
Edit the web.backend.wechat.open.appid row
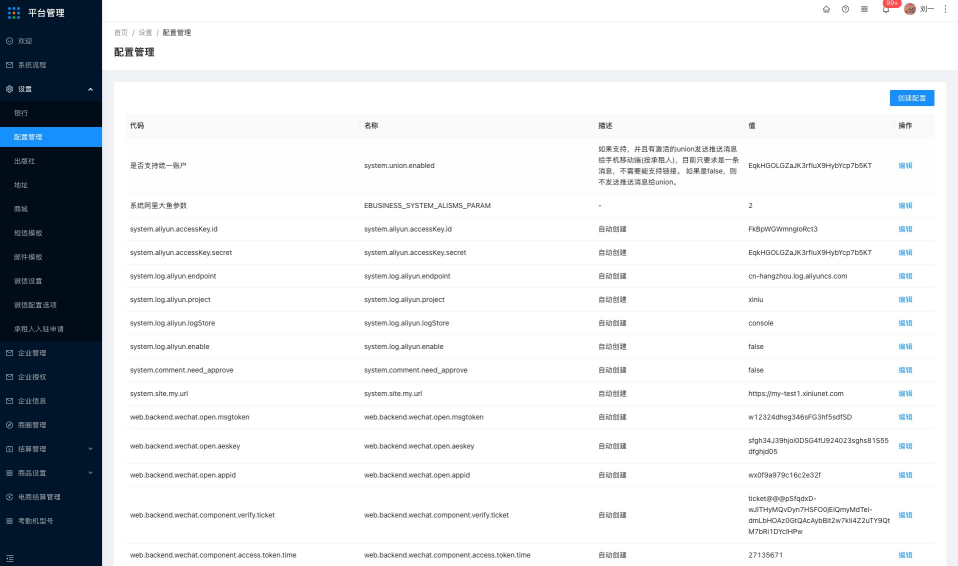(x=905, y=475)
